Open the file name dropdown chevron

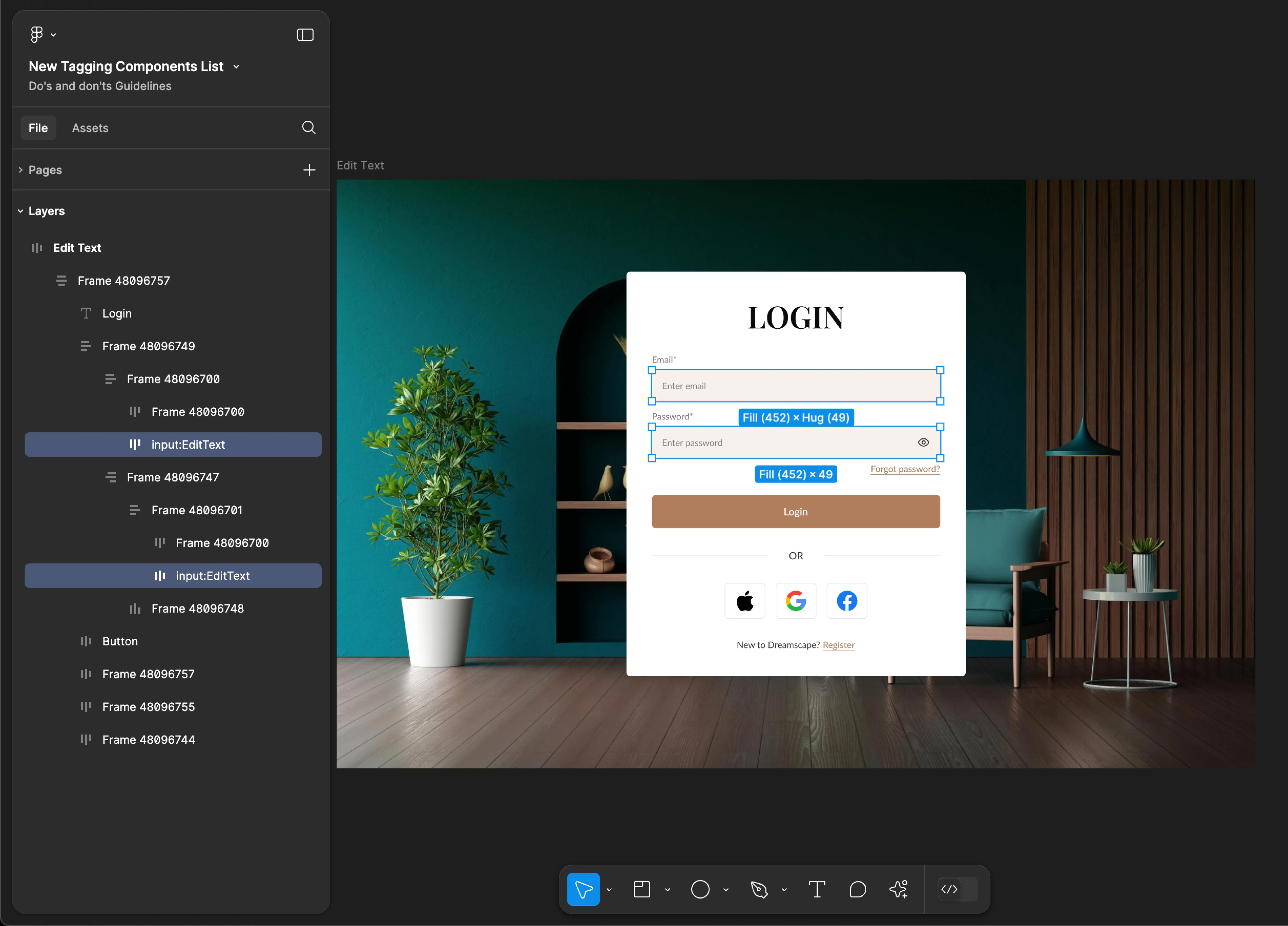pyautogui.click(x=236, y=67)
